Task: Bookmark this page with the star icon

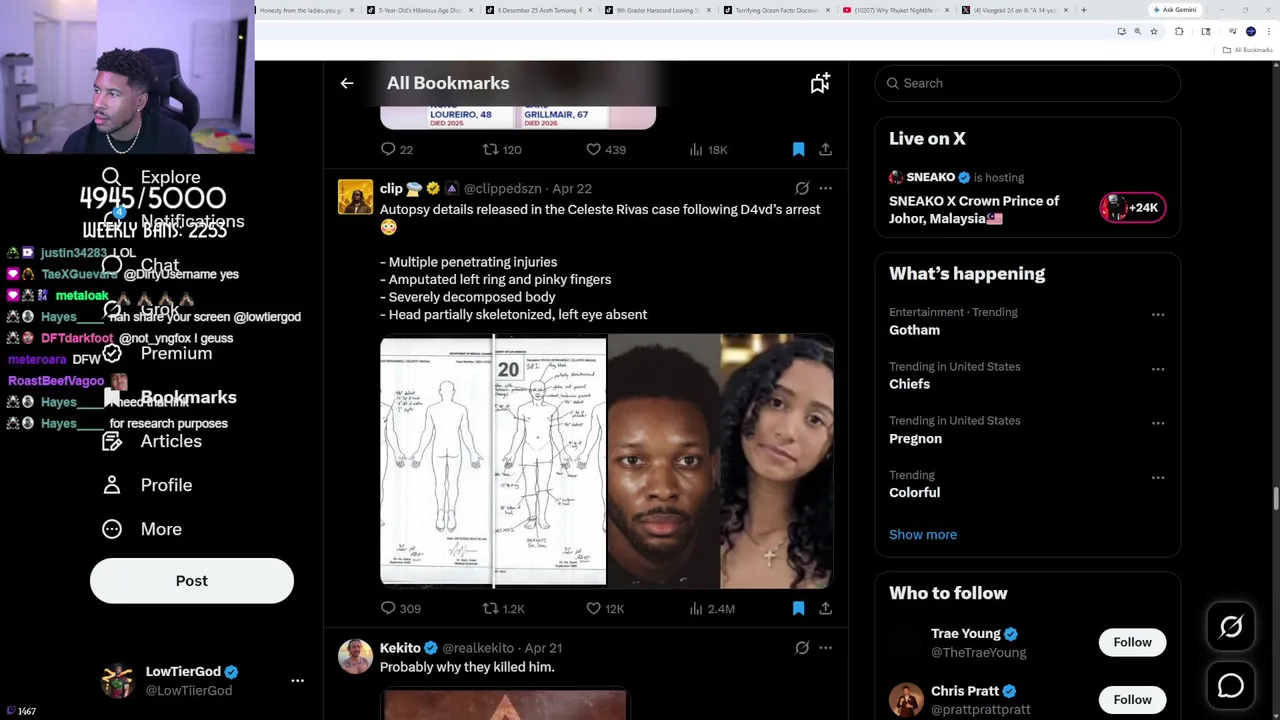Action: tap(1153, 32)
